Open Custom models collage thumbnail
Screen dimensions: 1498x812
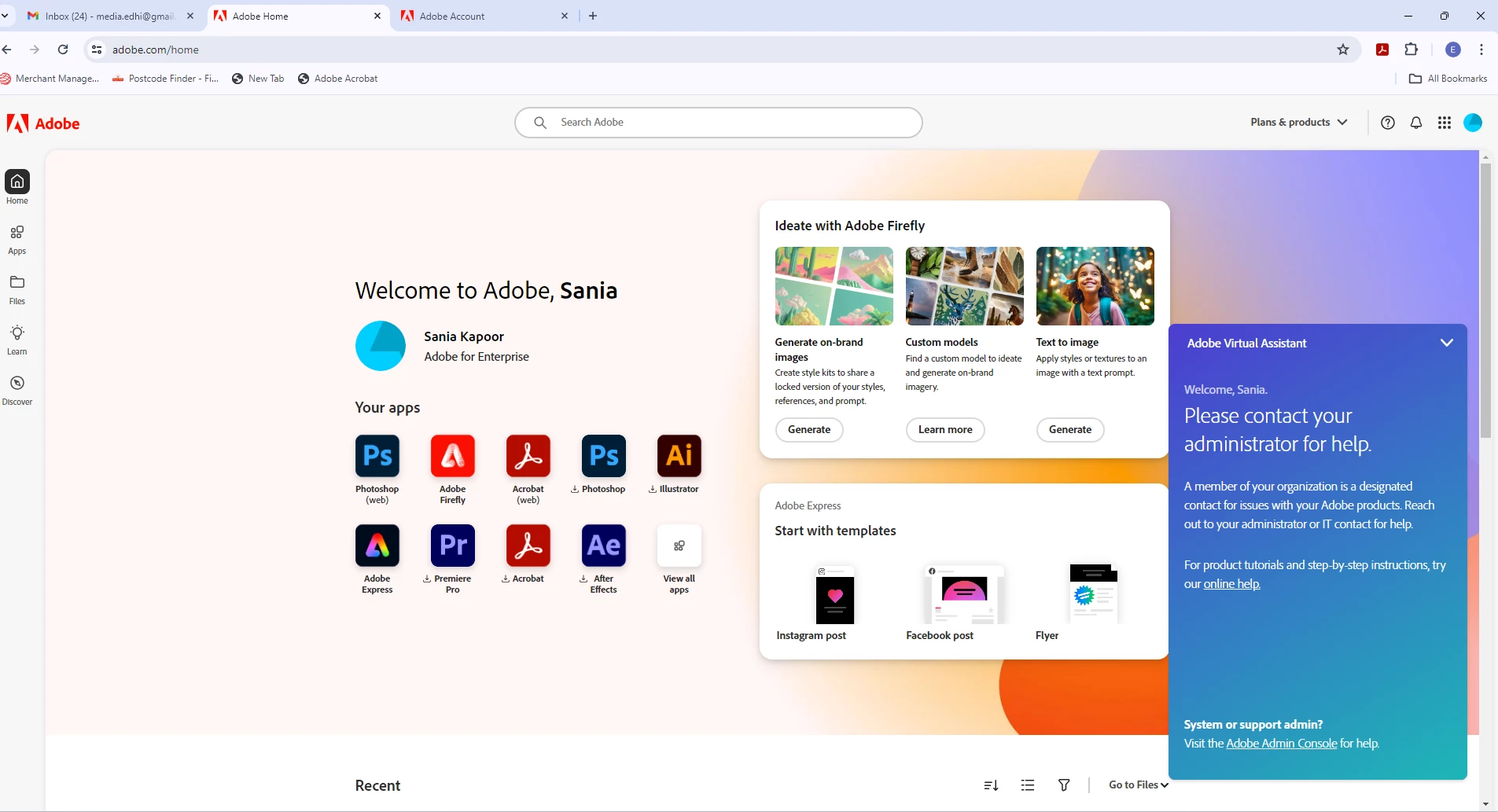tap(964, 286)
